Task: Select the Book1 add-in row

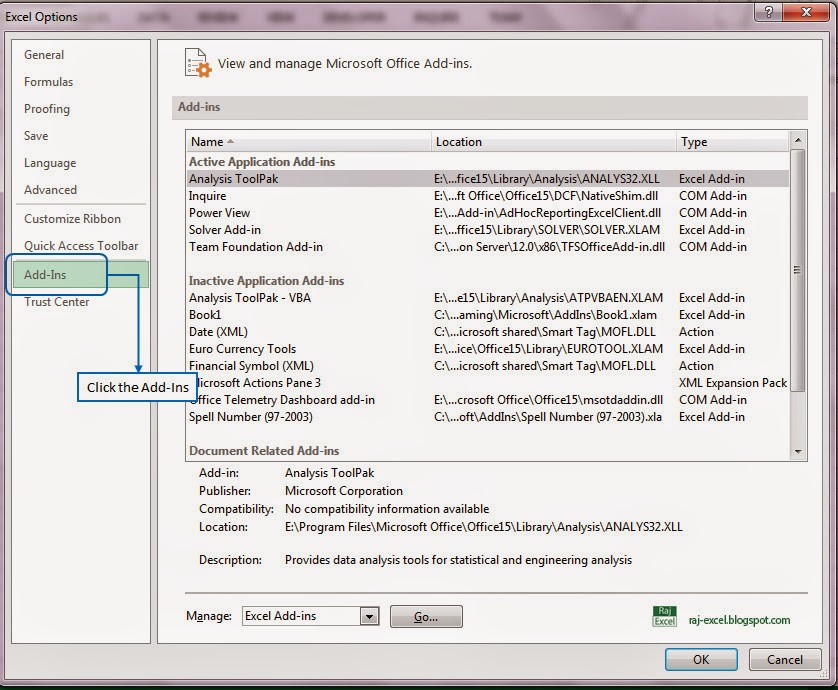Action: click(488, 315)
